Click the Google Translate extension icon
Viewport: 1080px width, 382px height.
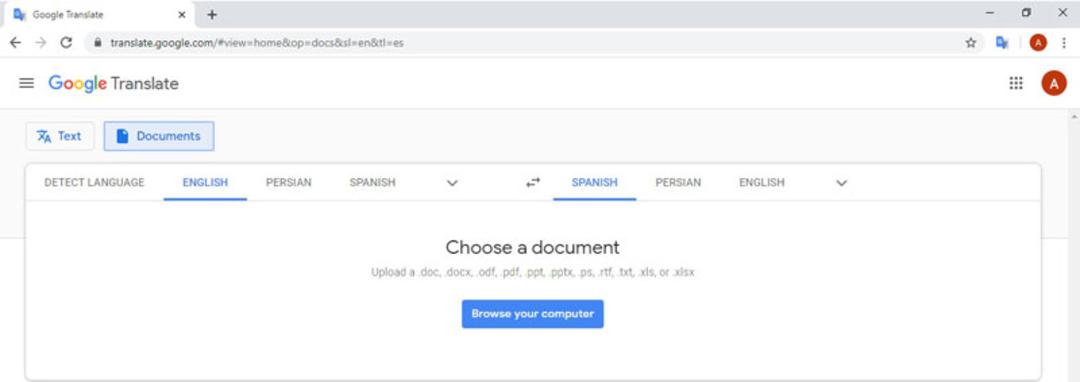[1002, 43]
